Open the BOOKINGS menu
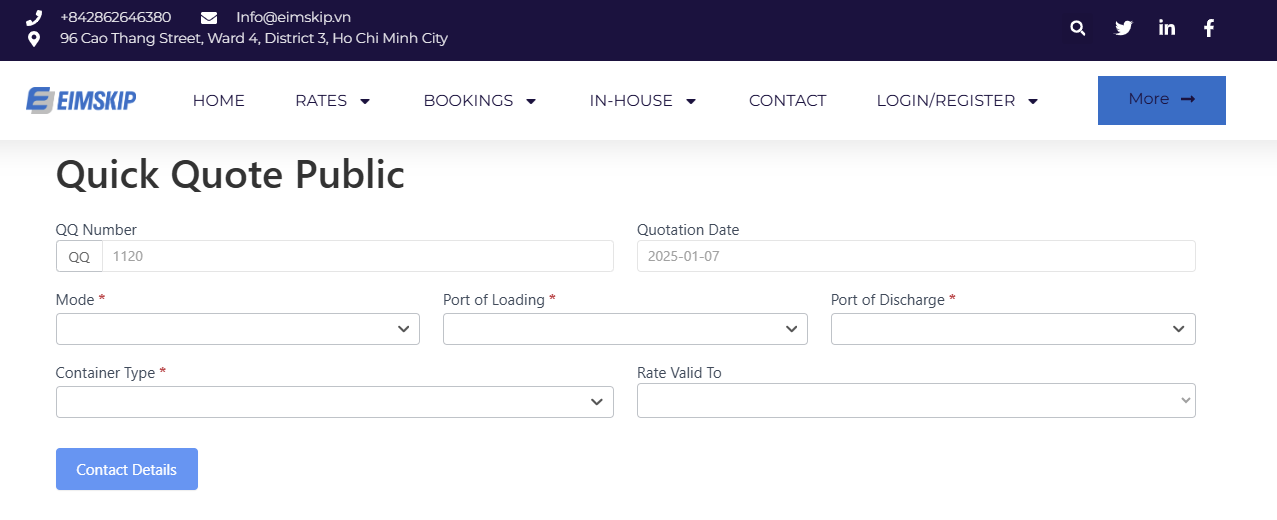 tap(480, 100)
